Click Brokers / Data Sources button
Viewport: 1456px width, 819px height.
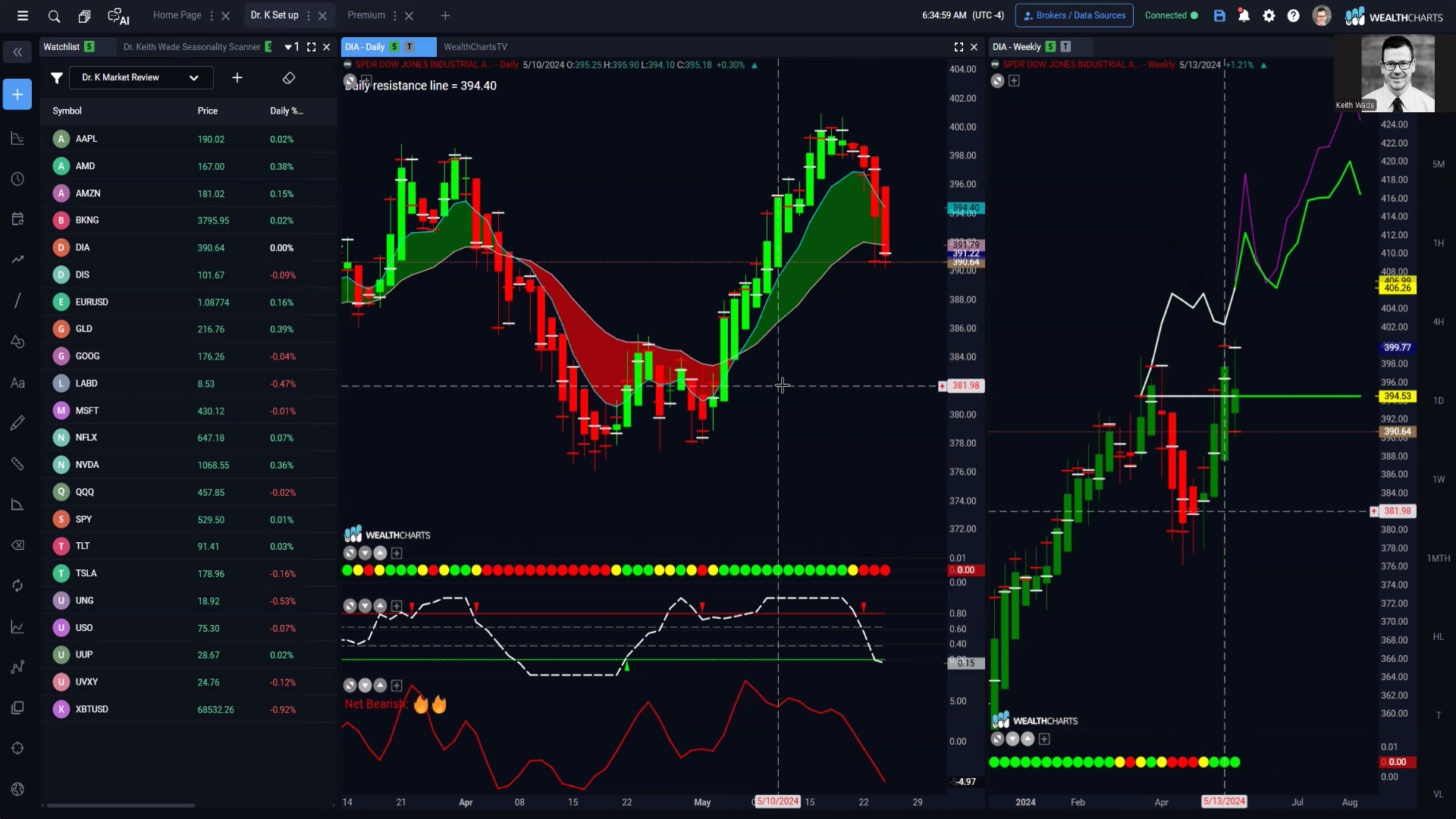[1075, 15]
